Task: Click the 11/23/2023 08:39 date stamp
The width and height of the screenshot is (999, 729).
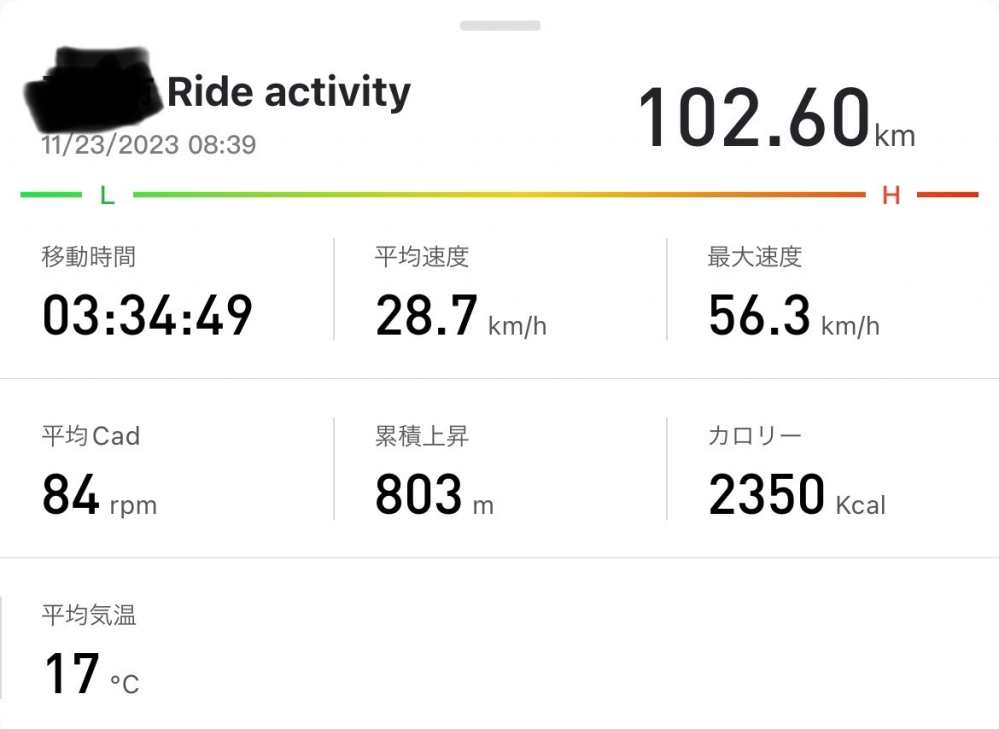Action: tap(149, 145)
